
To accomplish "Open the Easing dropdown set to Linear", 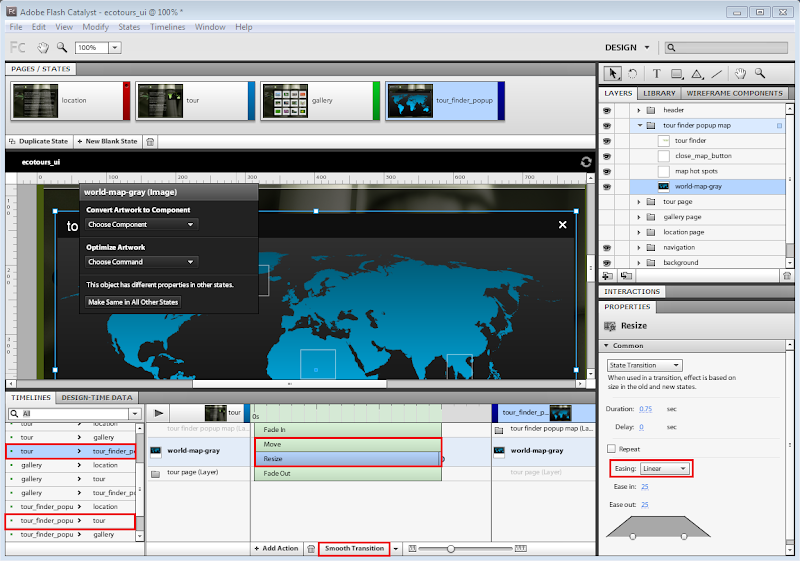I will (665, 468).
